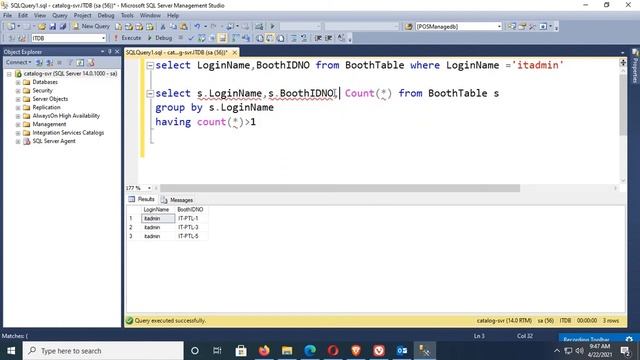Click Execute to run the query
Image resolution: width=640 pixels, height=360 pixels.
click(127, 38)
